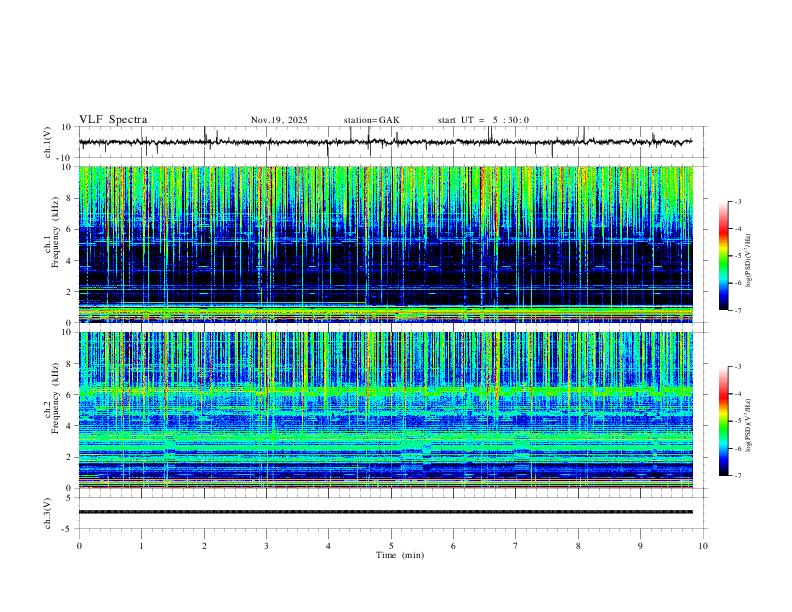The height and width of the screenshot is (612, 792).
Task: Click the time axis tick label '5'
Action: (x=391, y=546)
